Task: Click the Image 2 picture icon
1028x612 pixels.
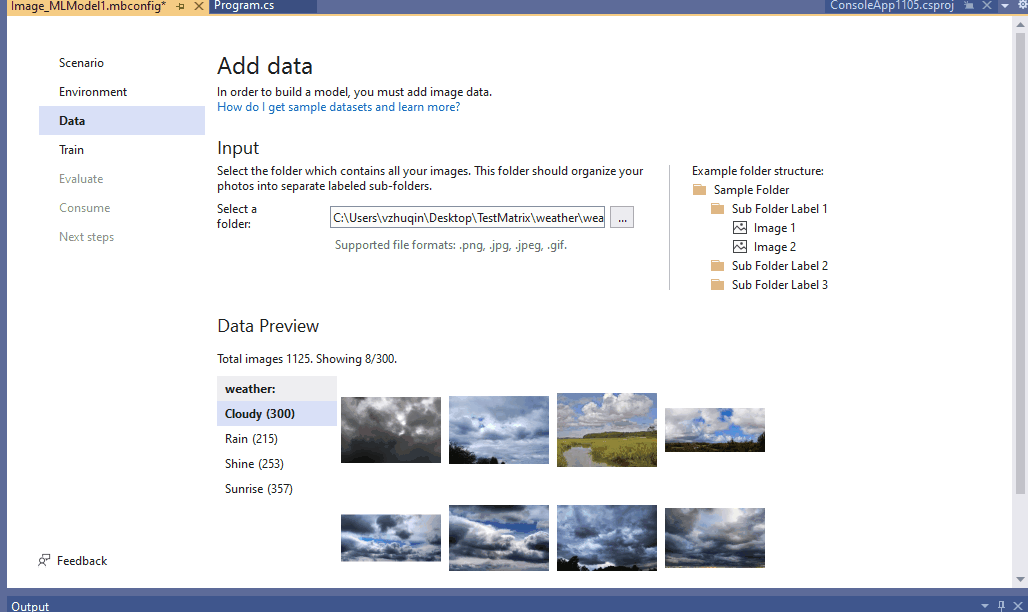Action: click(x=738, y=246)
